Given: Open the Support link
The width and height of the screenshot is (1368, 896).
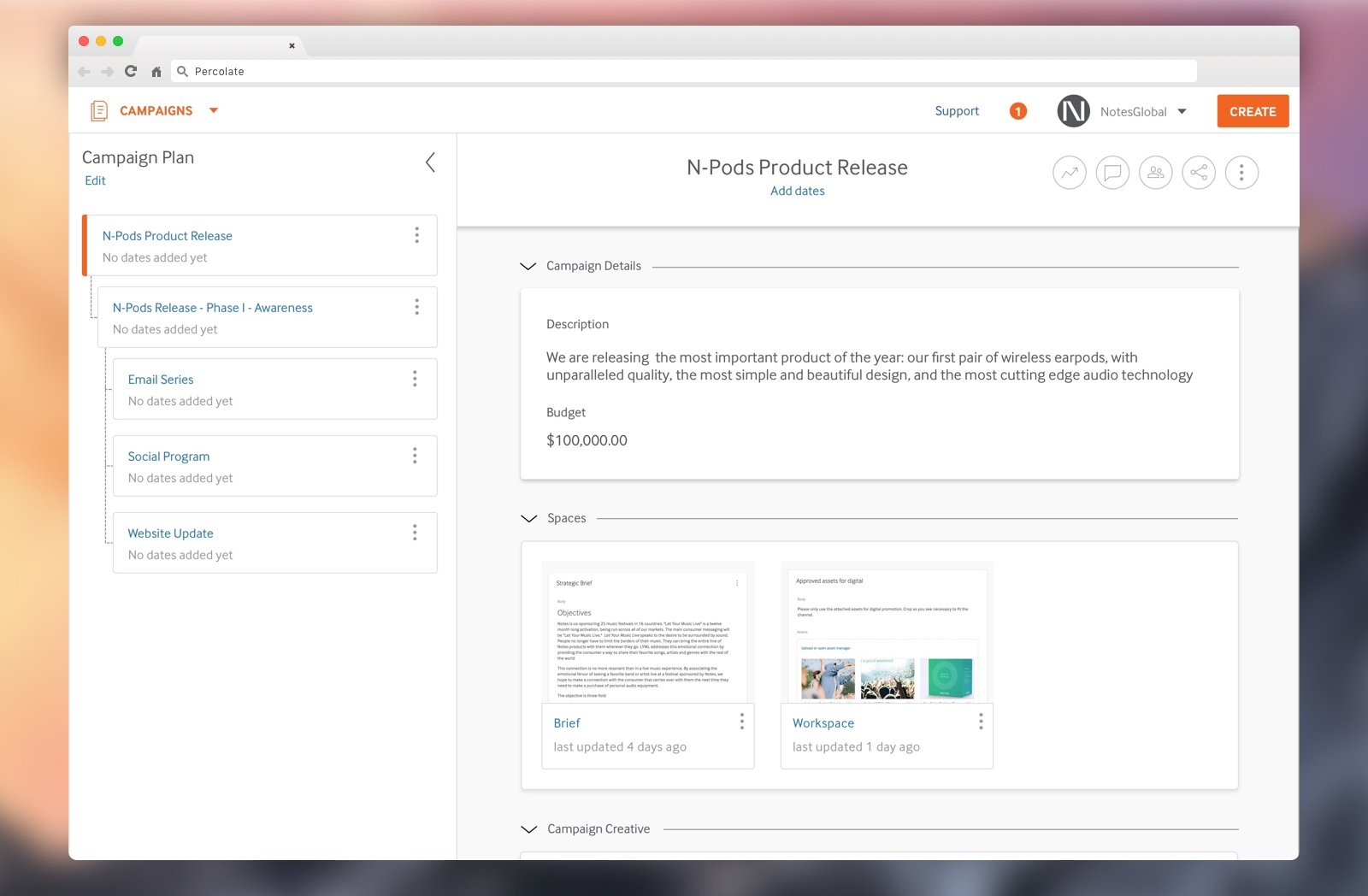Looking at the screenshot, I should pyautogui.click(x=957, y=111).
